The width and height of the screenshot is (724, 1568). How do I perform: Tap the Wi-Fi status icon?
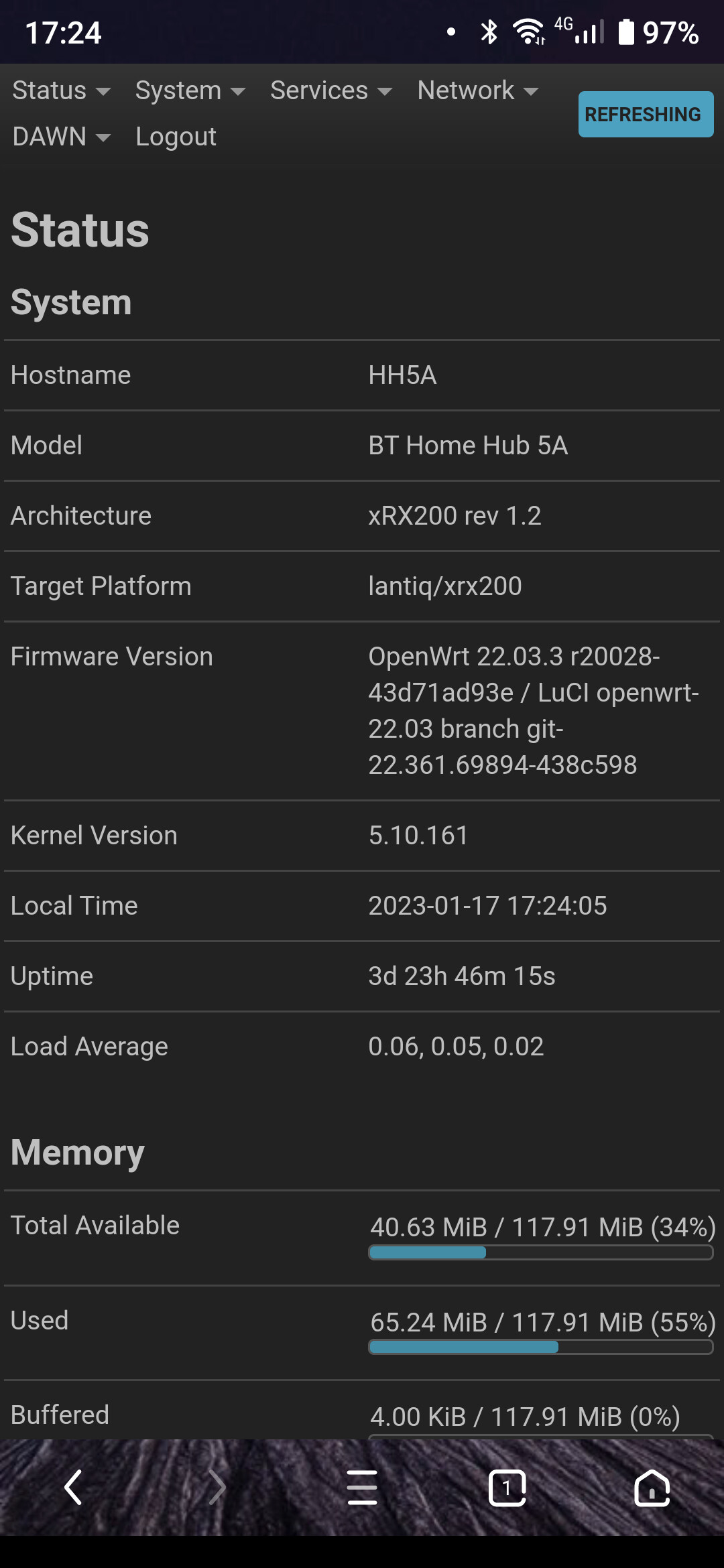(x=529, y=31)
